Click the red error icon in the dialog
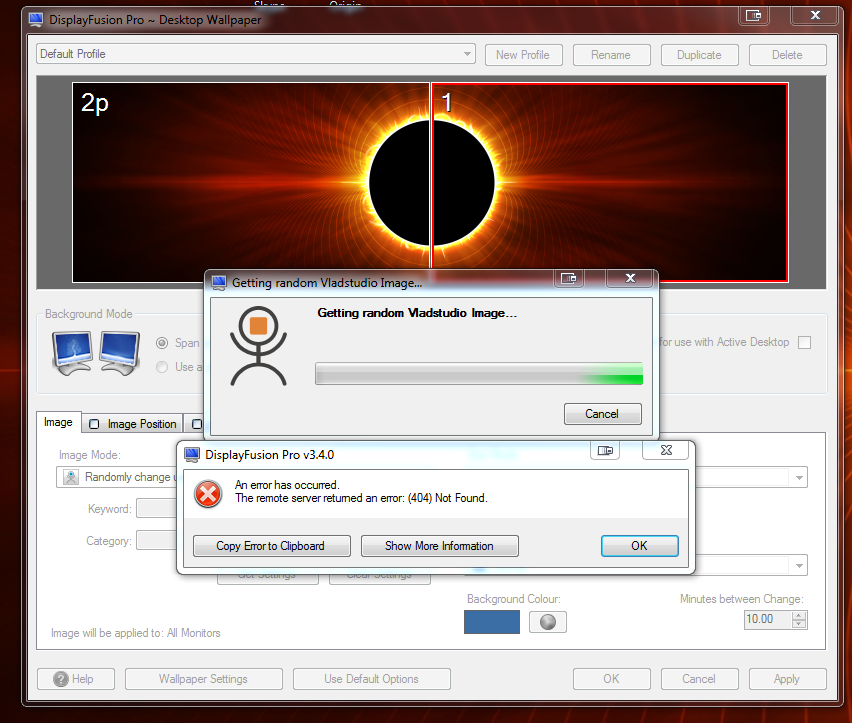Image resolution: width=852 pixels, height=723 pixels. [x=208, y=493]
